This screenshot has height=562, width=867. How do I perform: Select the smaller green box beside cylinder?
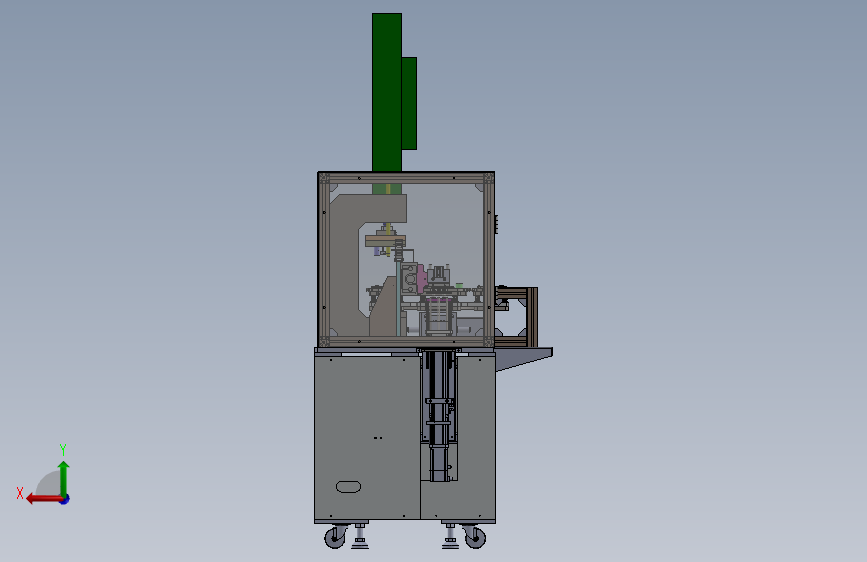click(409, 103)
